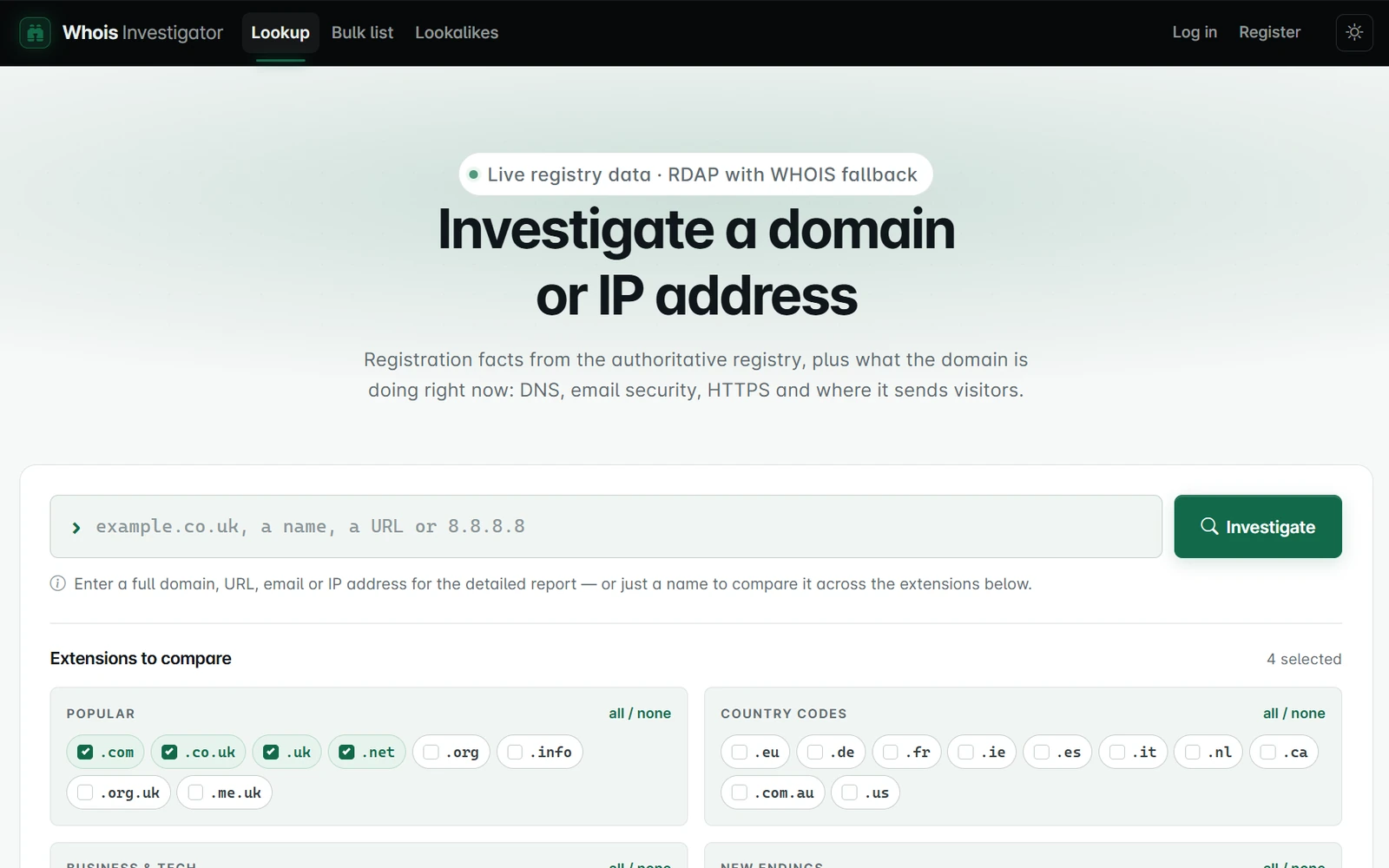
Task: Click the info icon beside the hint text
Action: pos(58,583)
